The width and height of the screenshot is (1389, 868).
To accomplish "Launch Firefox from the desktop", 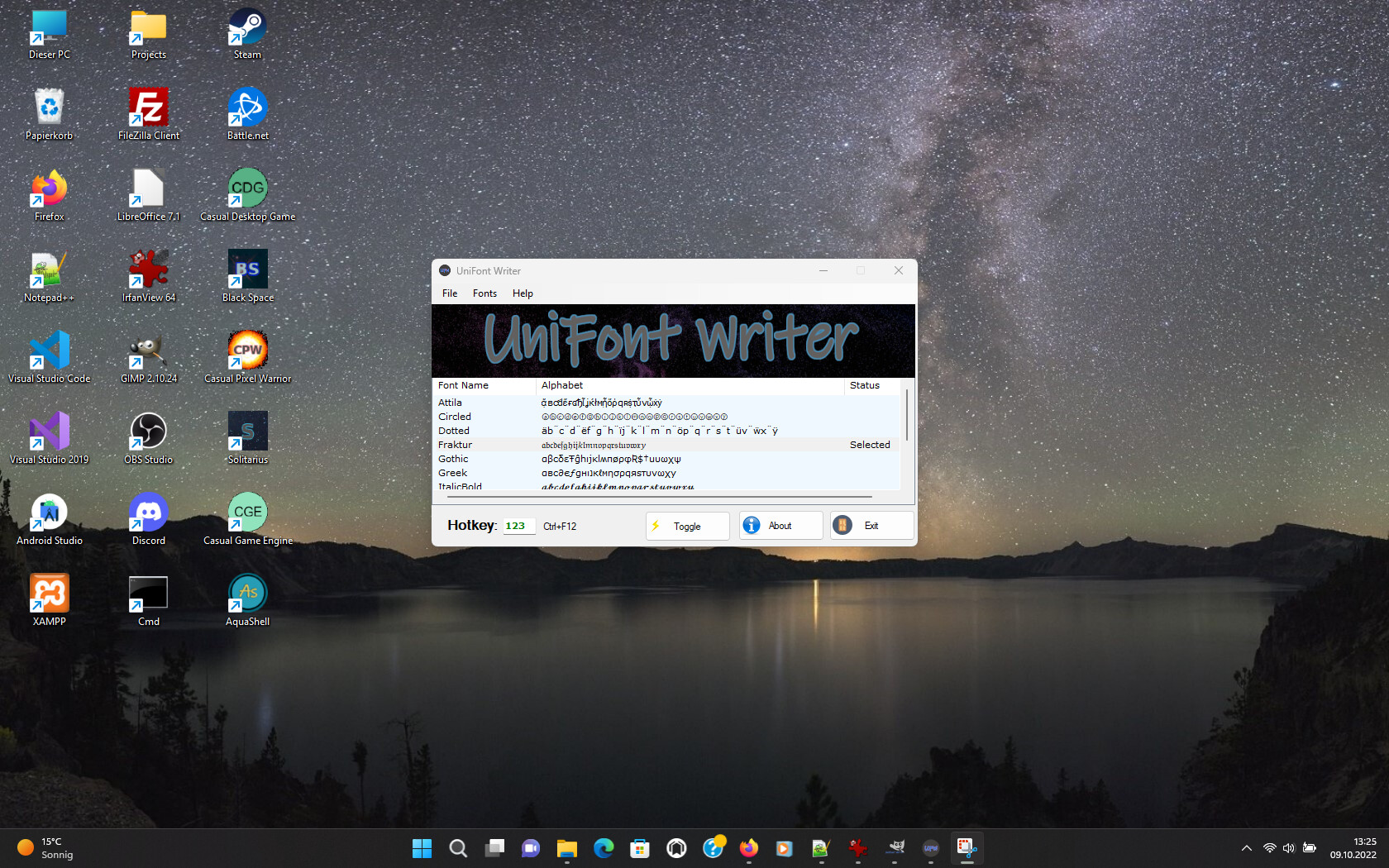I will pos(49,189).
